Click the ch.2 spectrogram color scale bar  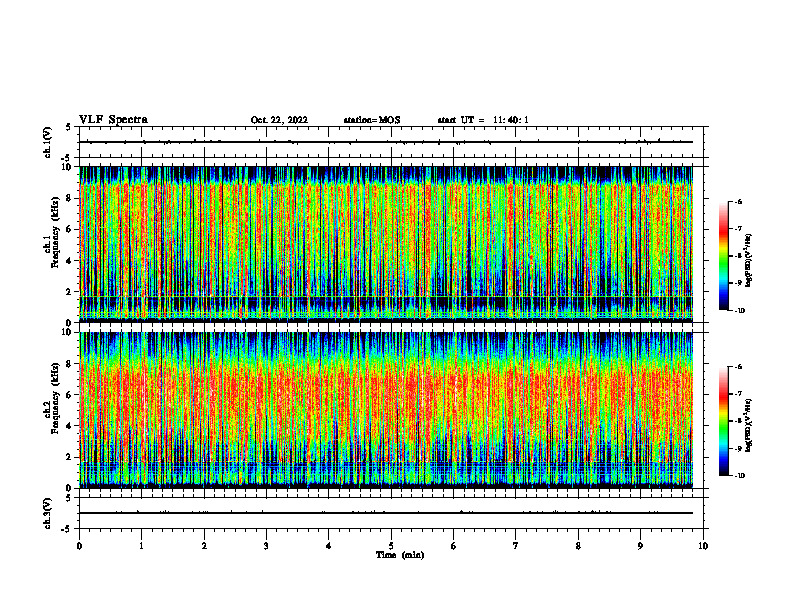point(723,421)
